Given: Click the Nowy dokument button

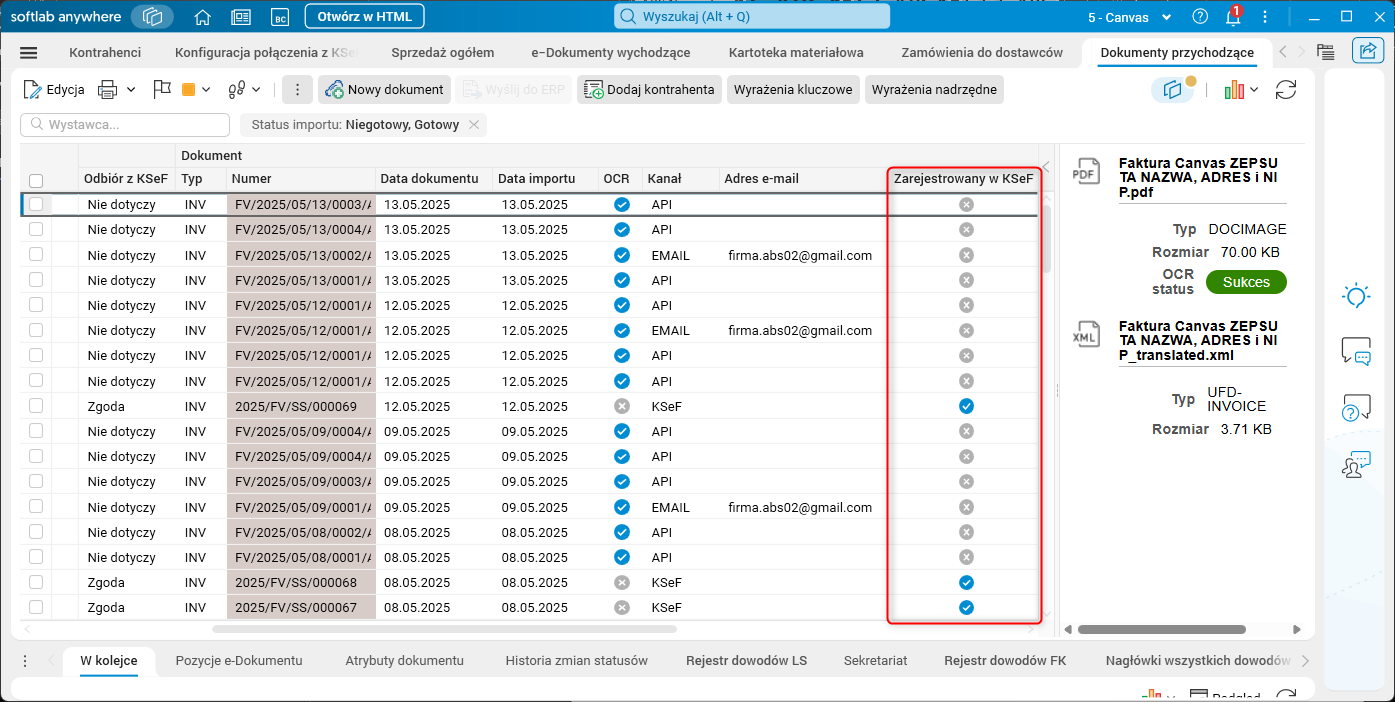Looking at the screenshot, I should pos(385,90).
